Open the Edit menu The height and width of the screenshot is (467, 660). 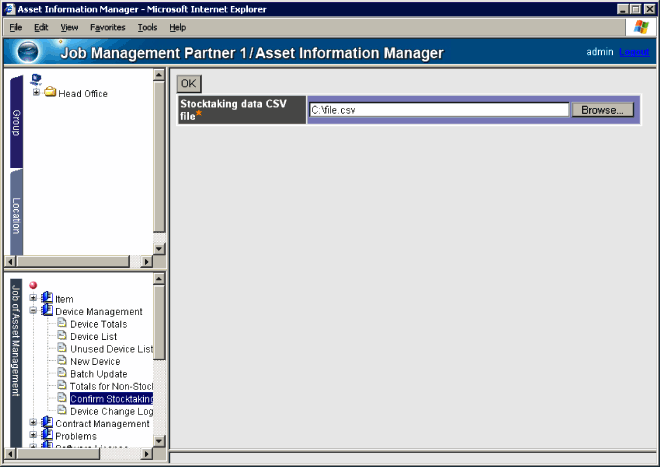point(41,27)
